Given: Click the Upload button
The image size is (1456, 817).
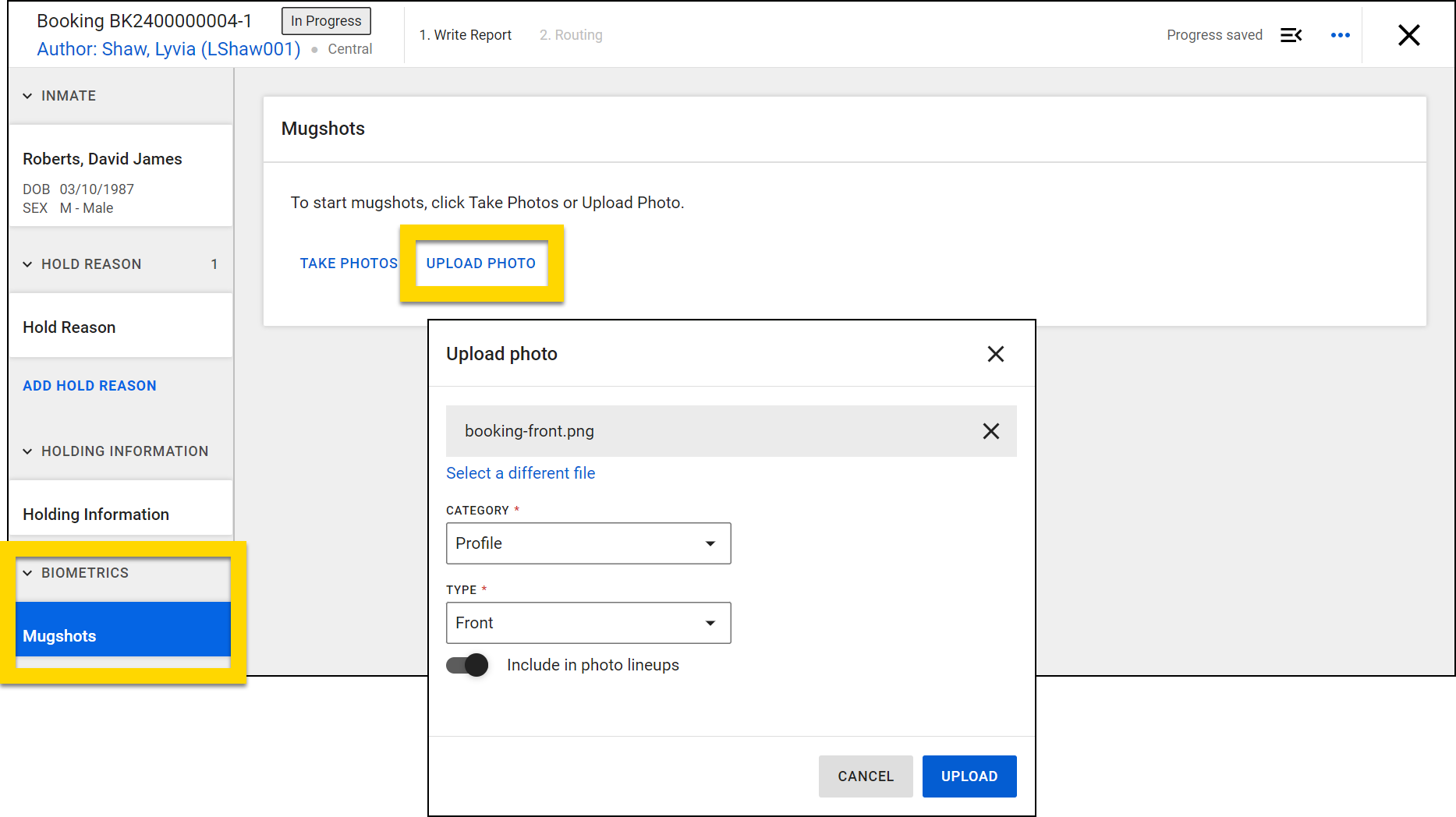Looking at the screenshot, I should 969,776.
